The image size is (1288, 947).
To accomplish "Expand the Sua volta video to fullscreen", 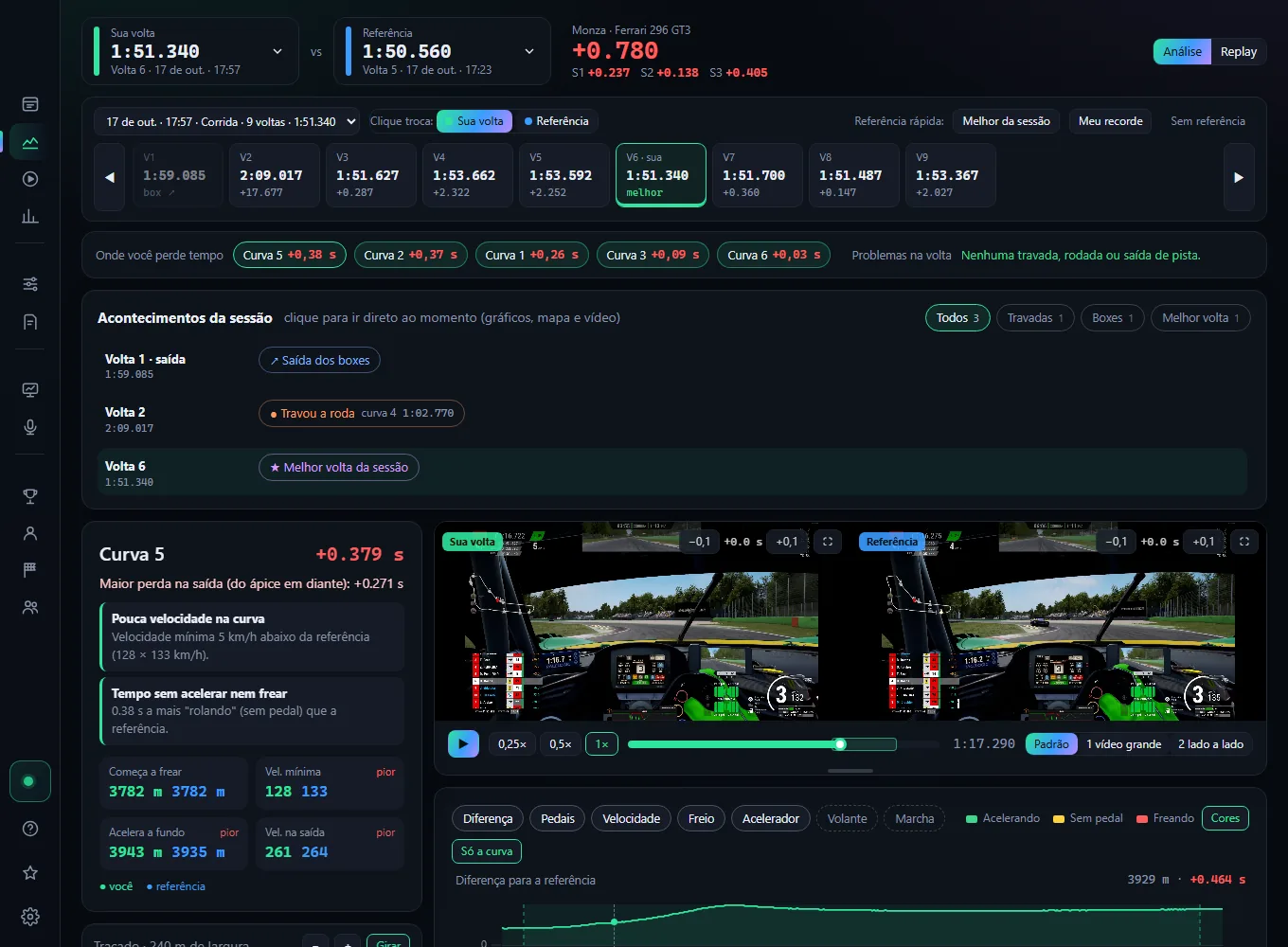I will tap(828, 542).
